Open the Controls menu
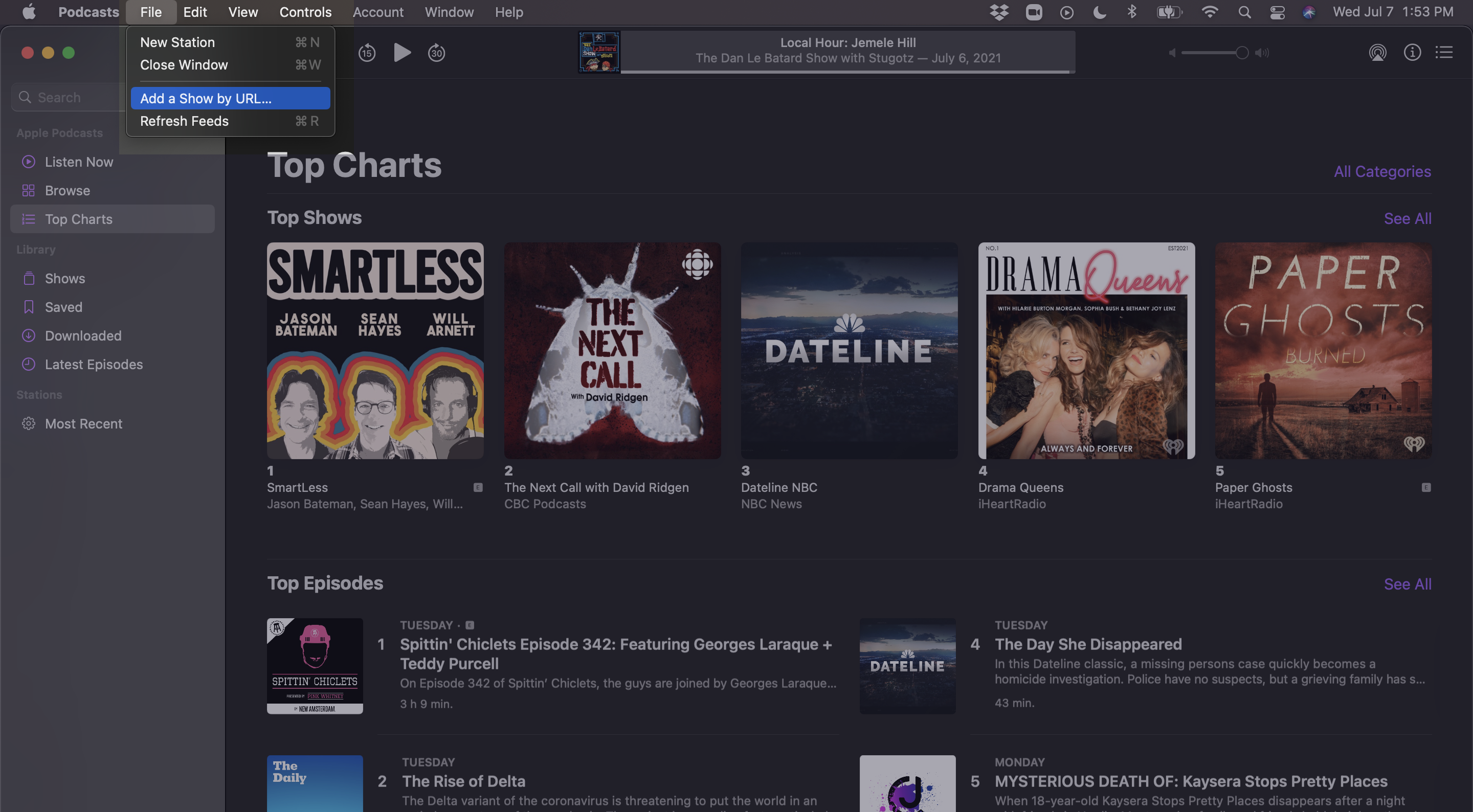Image resolution: width=1473 pixels, height=812 pixels. [305, 12]
